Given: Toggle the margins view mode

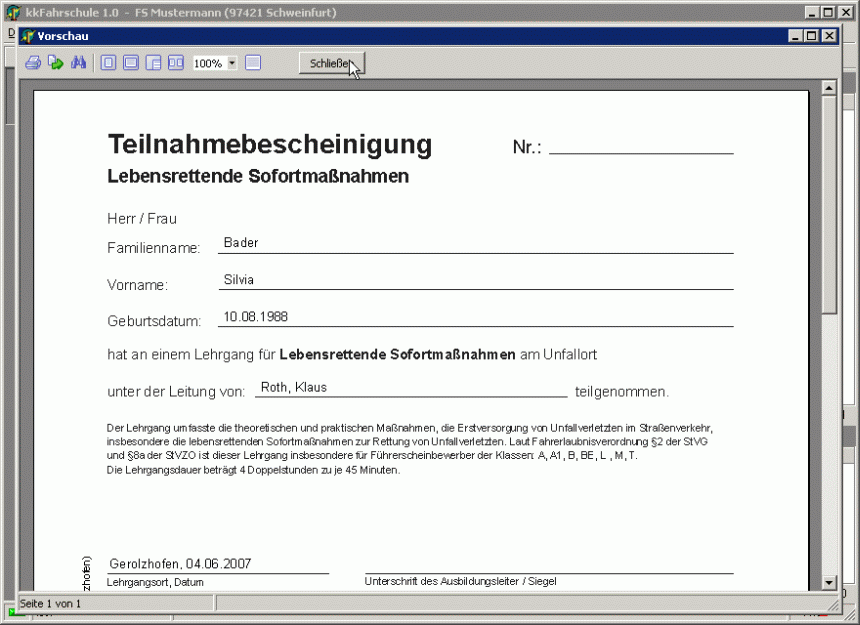Looking at the screenshot, I should click(x=153, y=62).
